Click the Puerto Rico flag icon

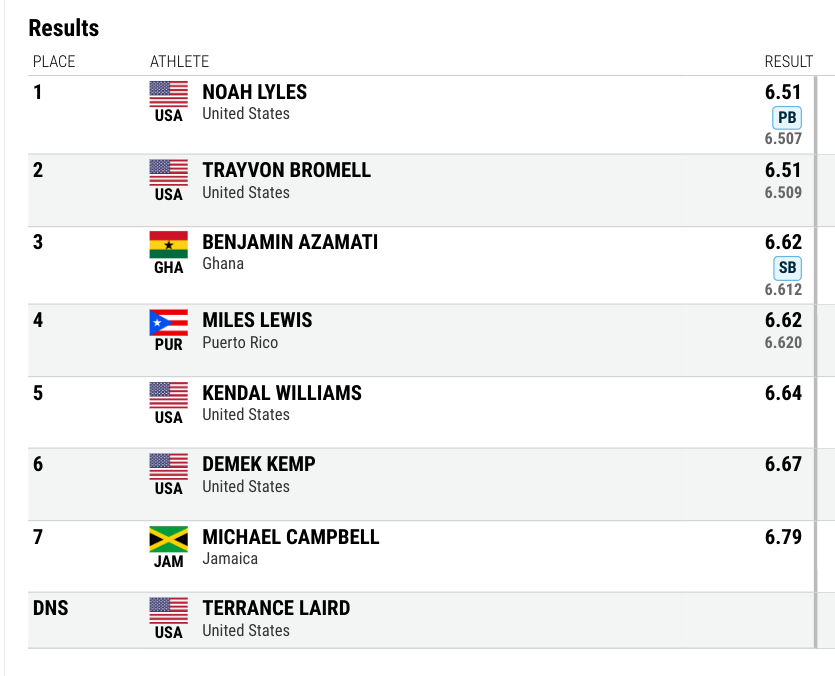click(168, 322)
